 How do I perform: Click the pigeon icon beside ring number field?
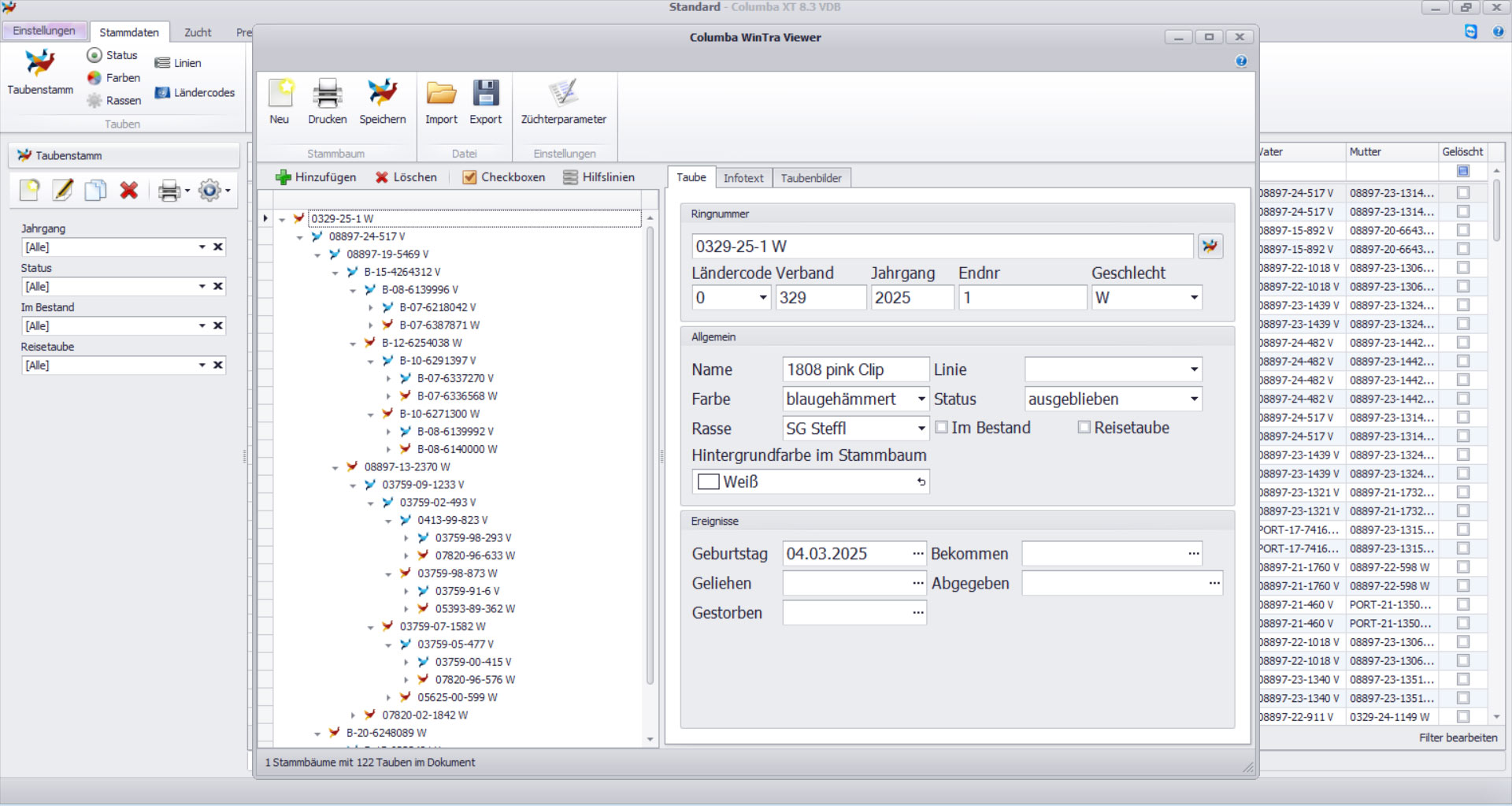1210,247
